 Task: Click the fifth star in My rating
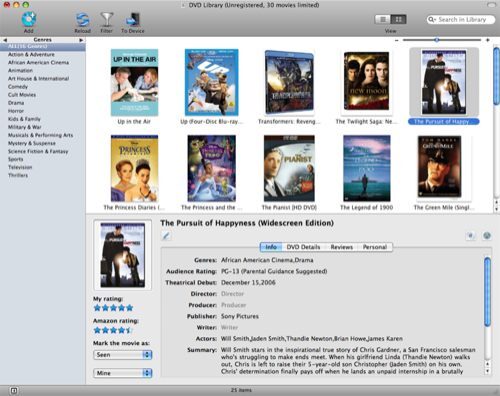pos(130,308)
